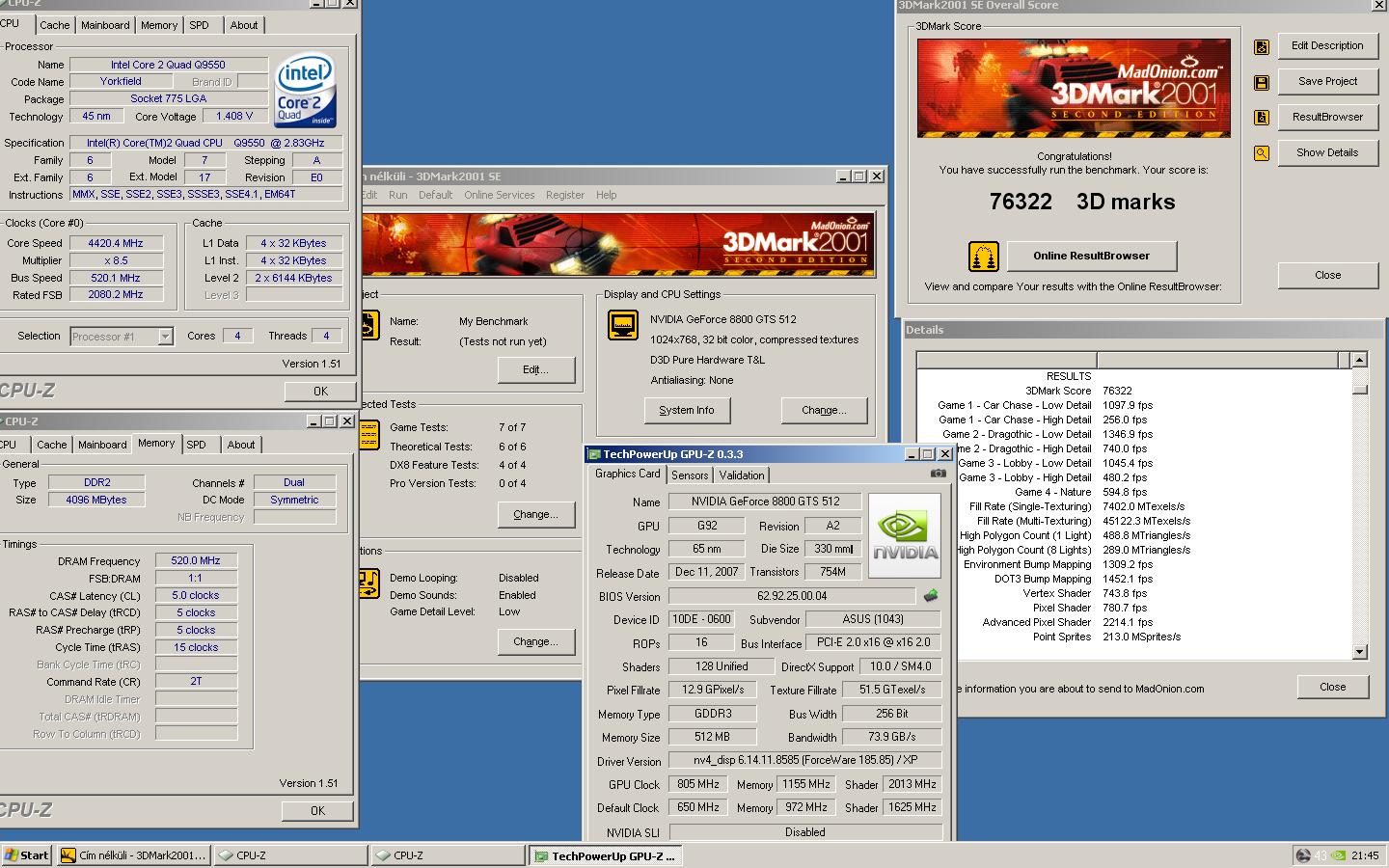The width and height of the screenshot is (1389, 868).
Task: Click the floppy icon beside Save Project
Action: tap(1261, 83)
